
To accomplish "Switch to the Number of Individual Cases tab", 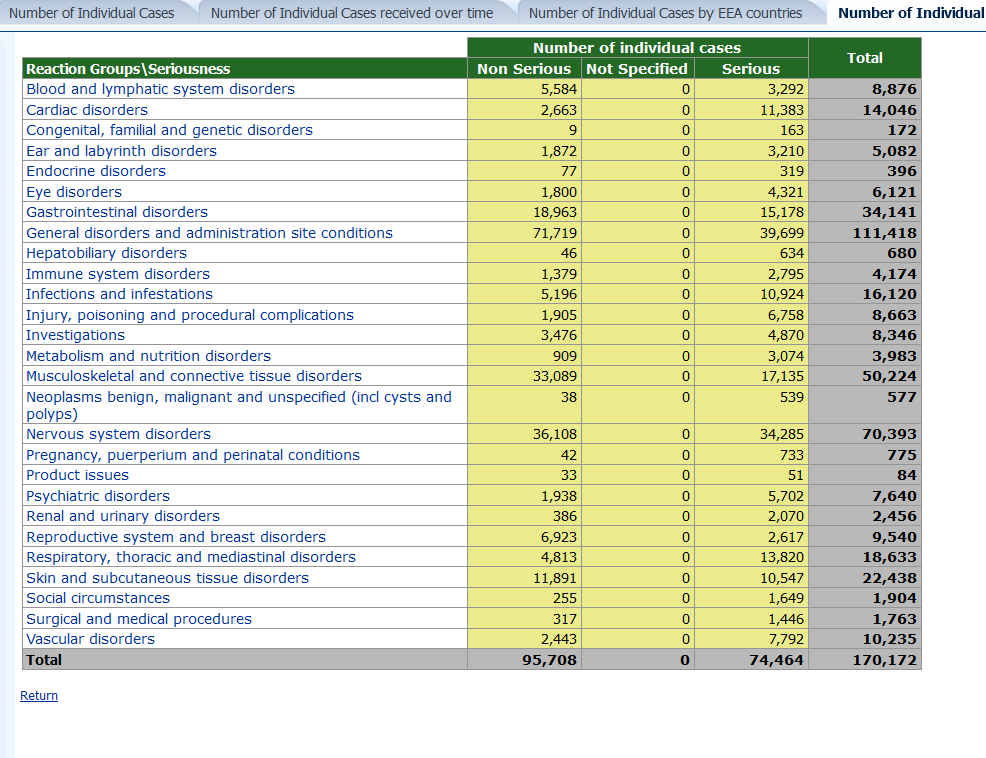I will pos(91,13).
